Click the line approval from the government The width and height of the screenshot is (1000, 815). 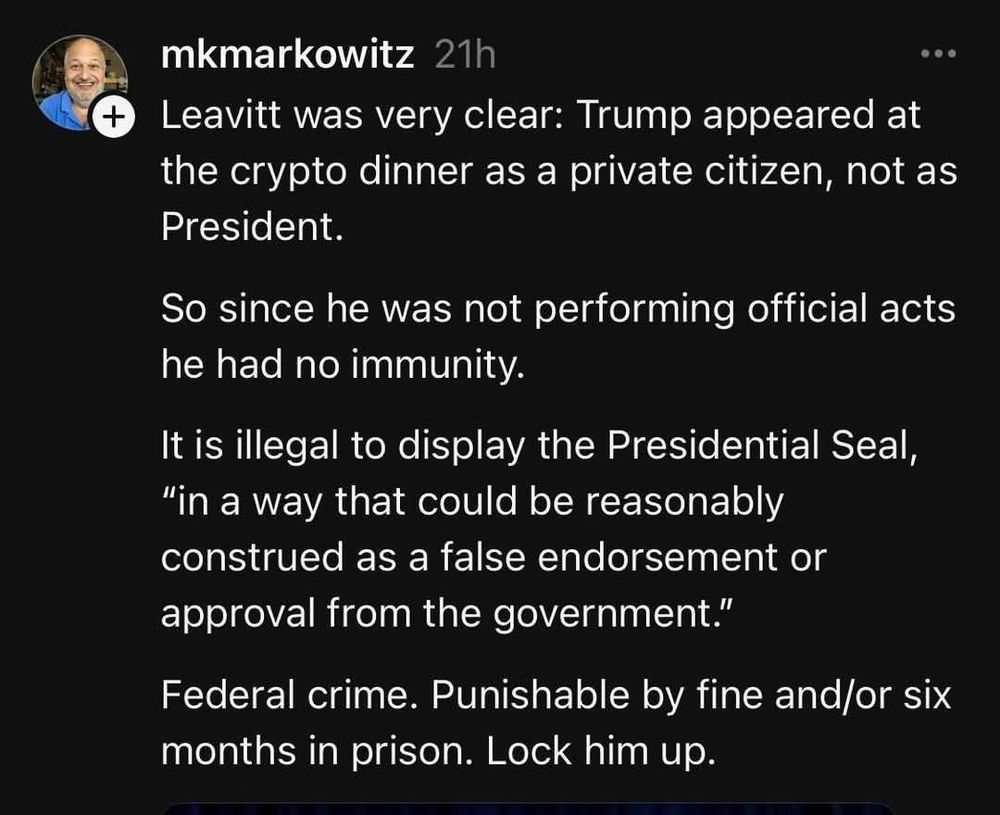tap(448, 613)
